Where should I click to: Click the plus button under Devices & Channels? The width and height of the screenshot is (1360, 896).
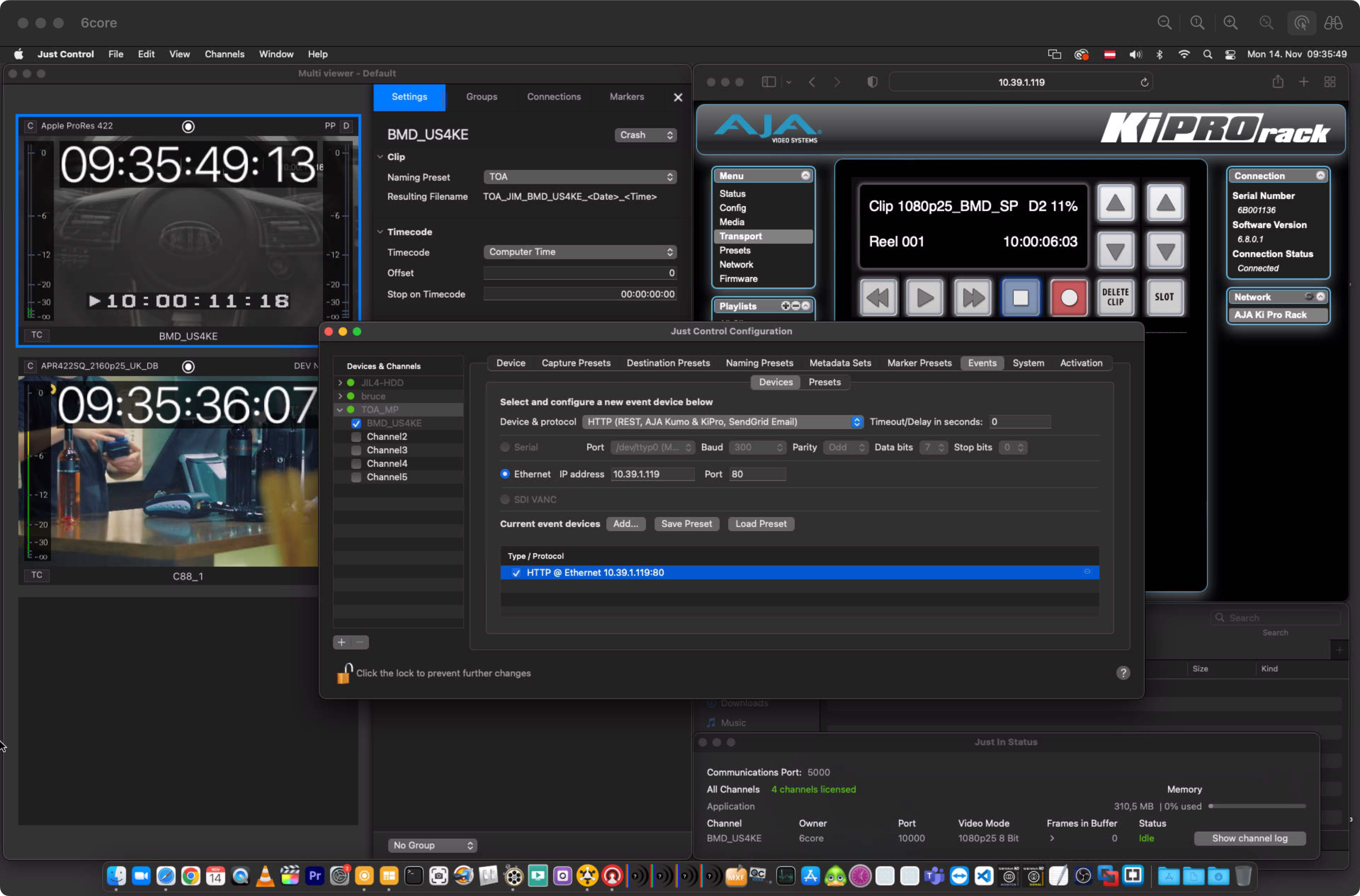pos(342,642)
